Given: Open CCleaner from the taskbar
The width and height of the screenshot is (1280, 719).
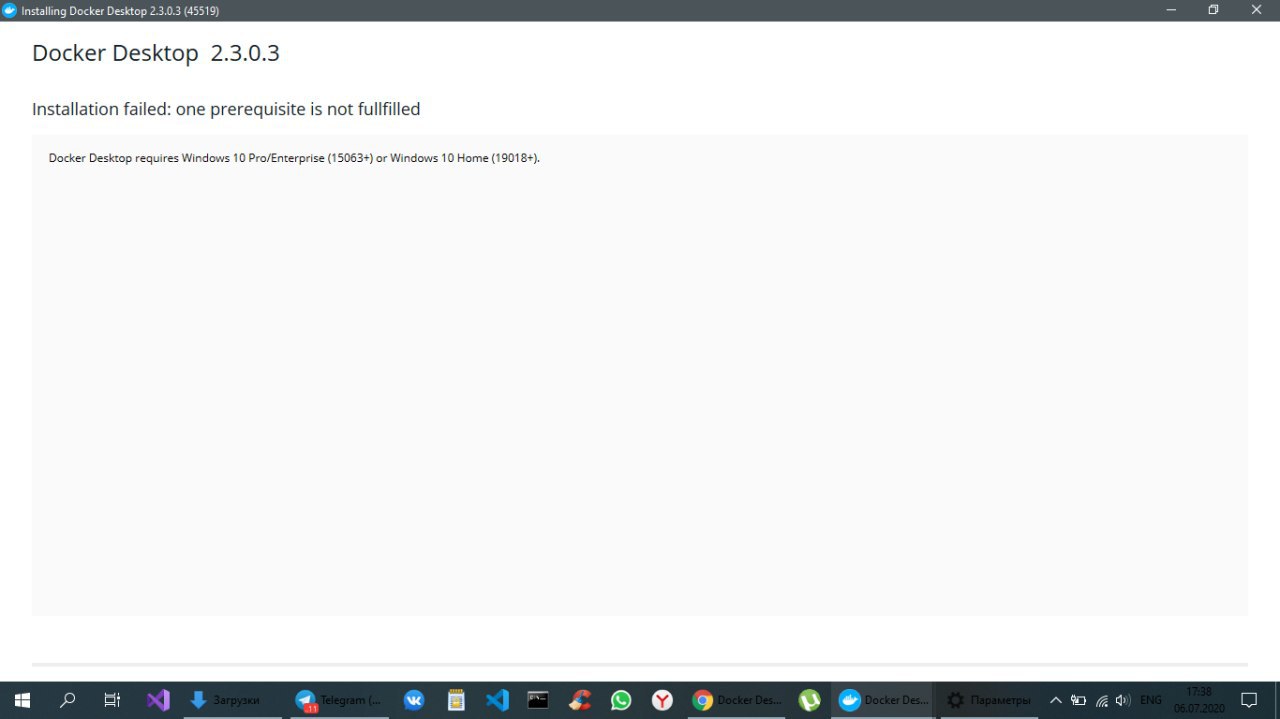Looking at the screenshot, I should pos(580,700).
